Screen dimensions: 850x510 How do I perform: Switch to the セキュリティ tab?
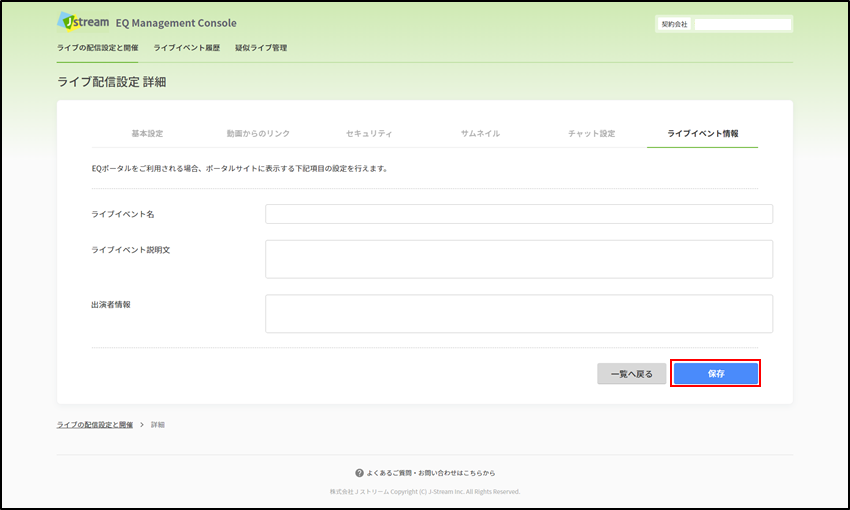click(x=369, y=133)
